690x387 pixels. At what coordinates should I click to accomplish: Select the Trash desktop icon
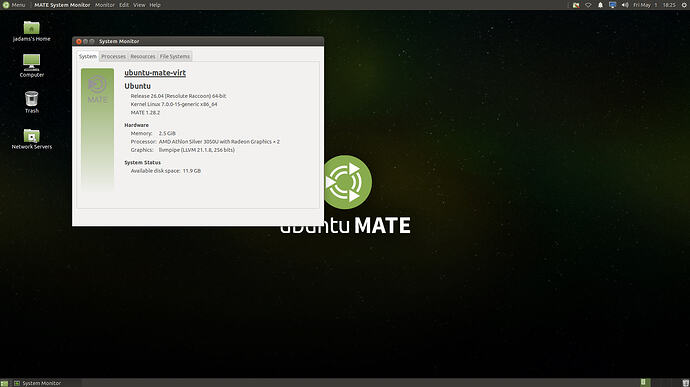31,102
